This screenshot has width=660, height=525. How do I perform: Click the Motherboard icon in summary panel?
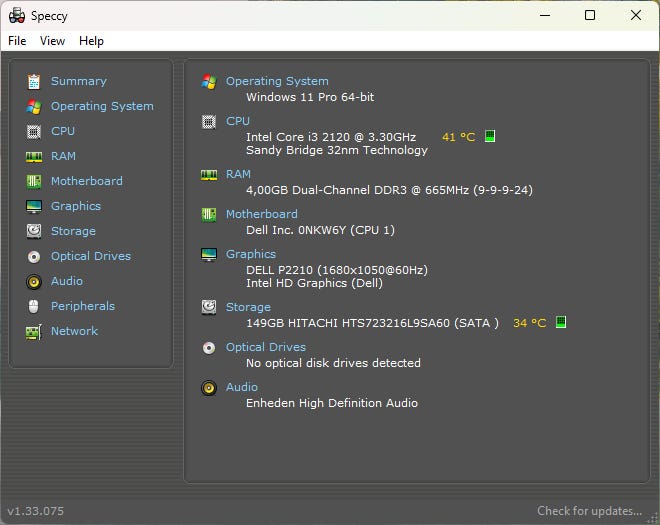209,215
